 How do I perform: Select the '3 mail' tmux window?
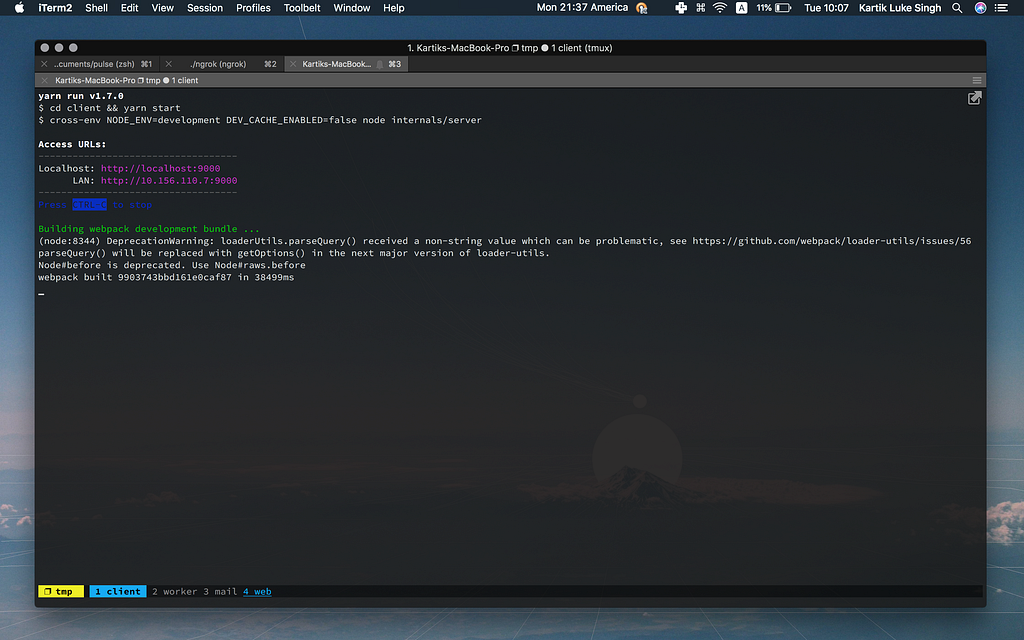(220, 592)
